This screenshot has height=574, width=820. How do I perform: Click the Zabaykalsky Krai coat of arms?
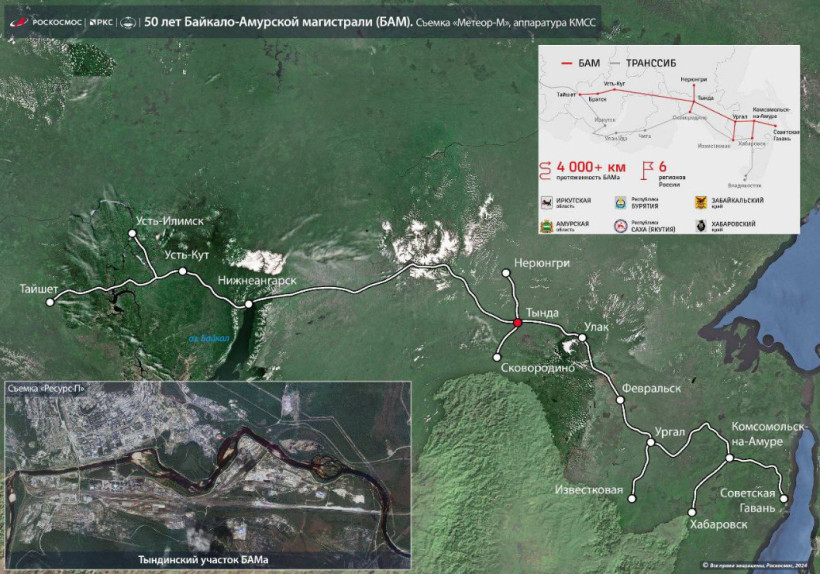pyautogui.click(x=701, y=201)
